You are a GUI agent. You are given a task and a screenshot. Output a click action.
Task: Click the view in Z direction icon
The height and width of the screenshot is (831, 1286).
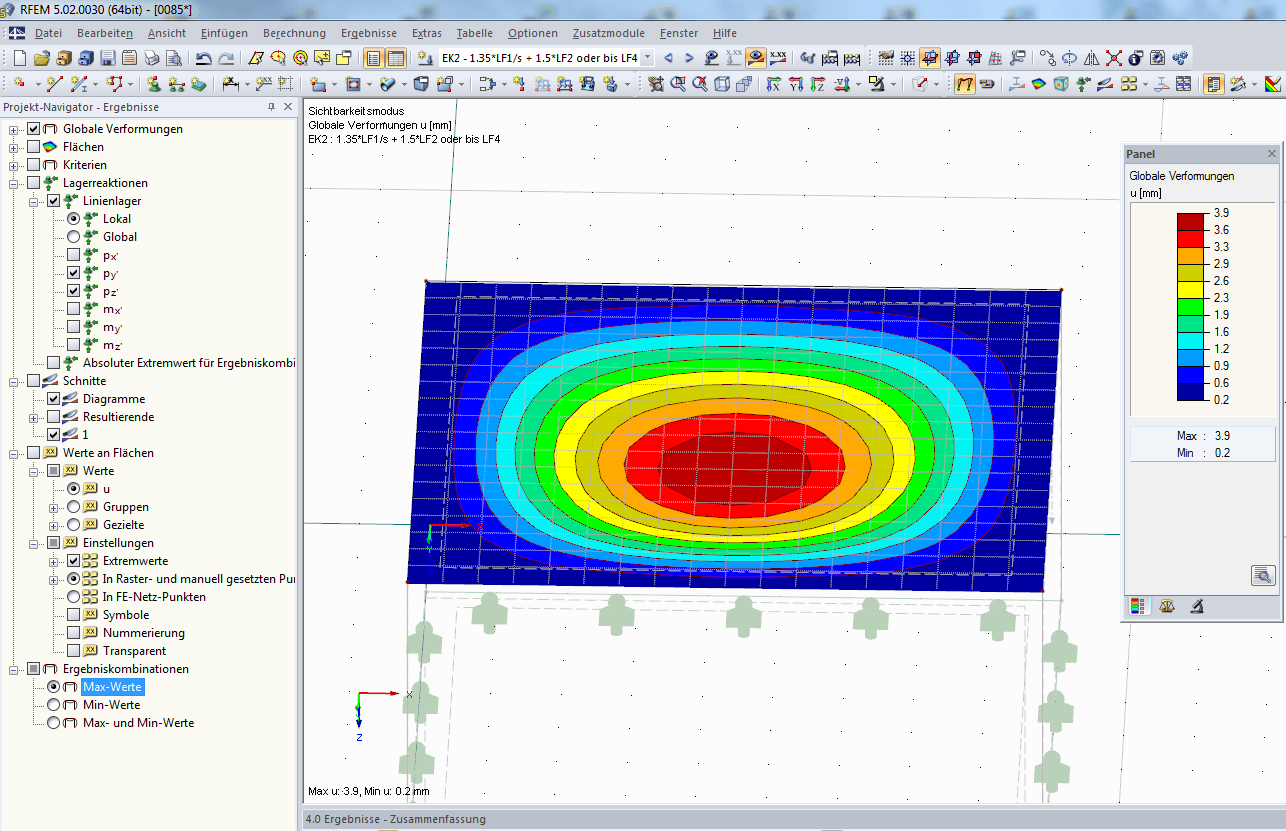click(818, 84)
